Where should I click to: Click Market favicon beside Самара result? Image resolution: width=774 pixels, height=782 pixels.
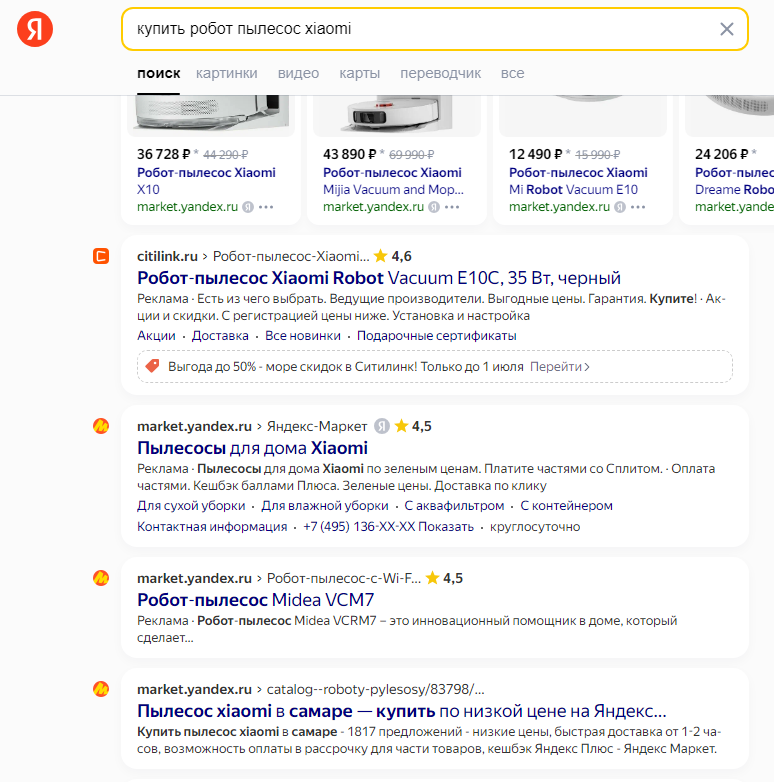101,689
